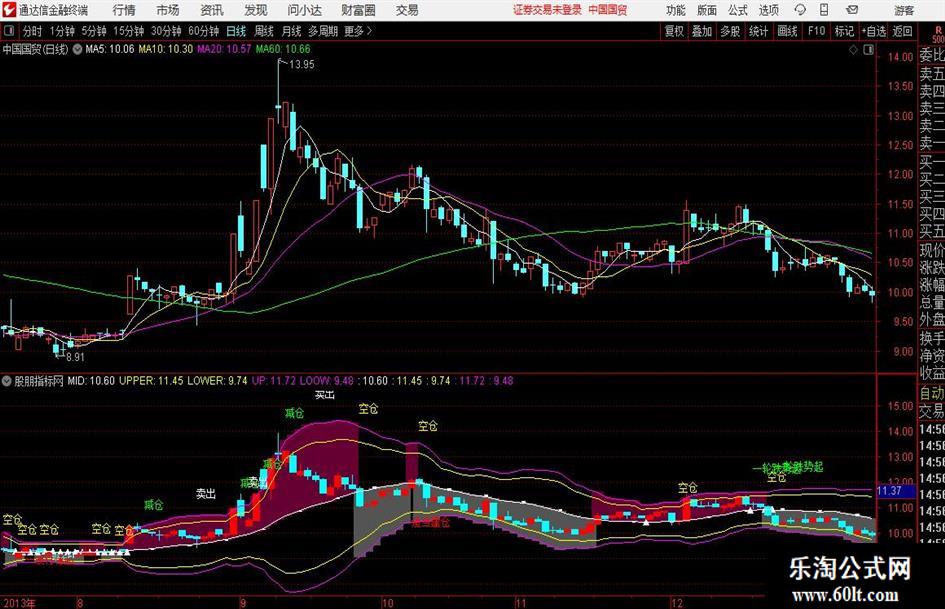The width and height of the screenshot is (945, 609).
Task: Click the 自动 label in the right panel
Action: click(932, 393)
